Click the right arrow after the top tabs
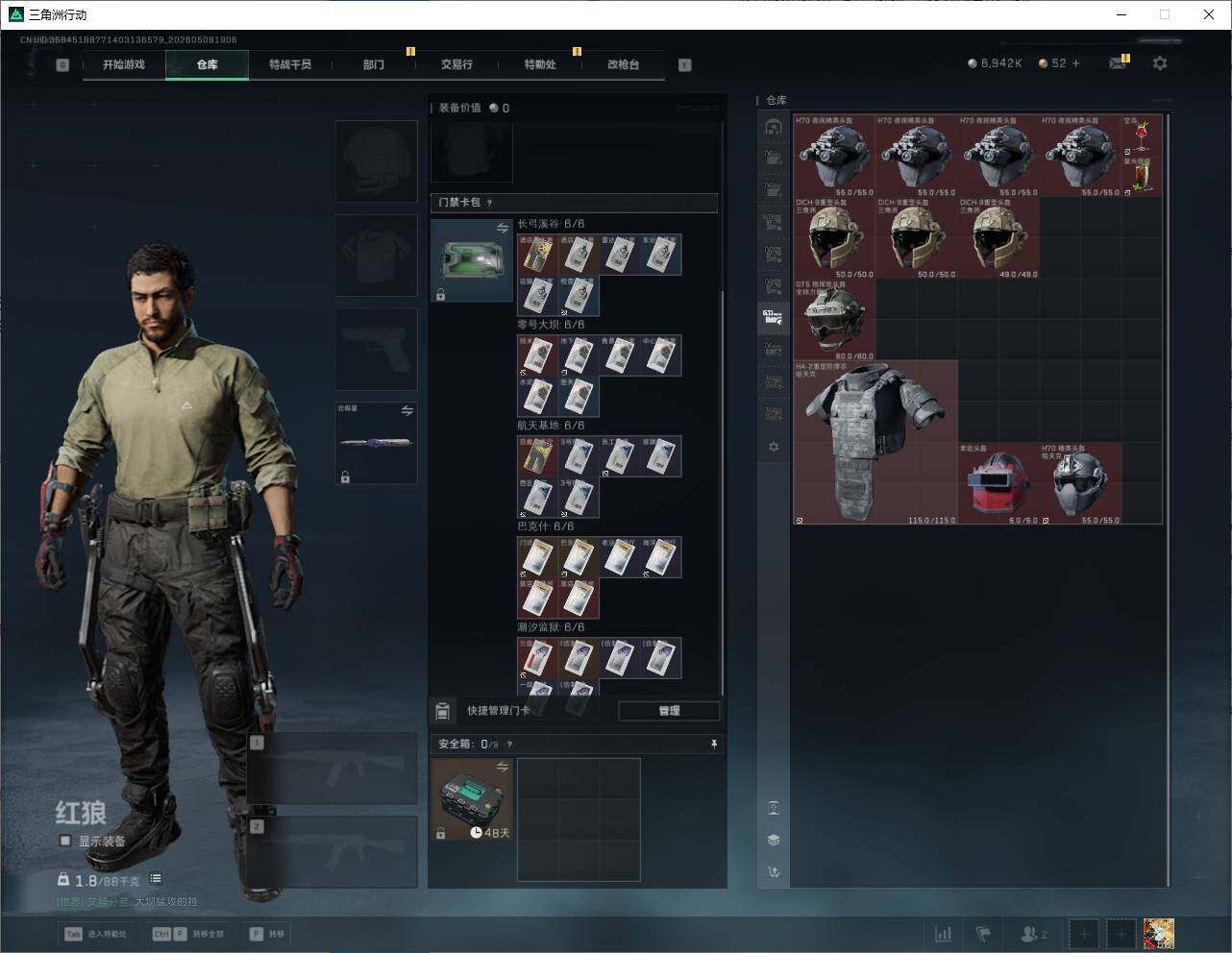The height and width of the screenshot is (953, 1232). (x=684, y=65)
